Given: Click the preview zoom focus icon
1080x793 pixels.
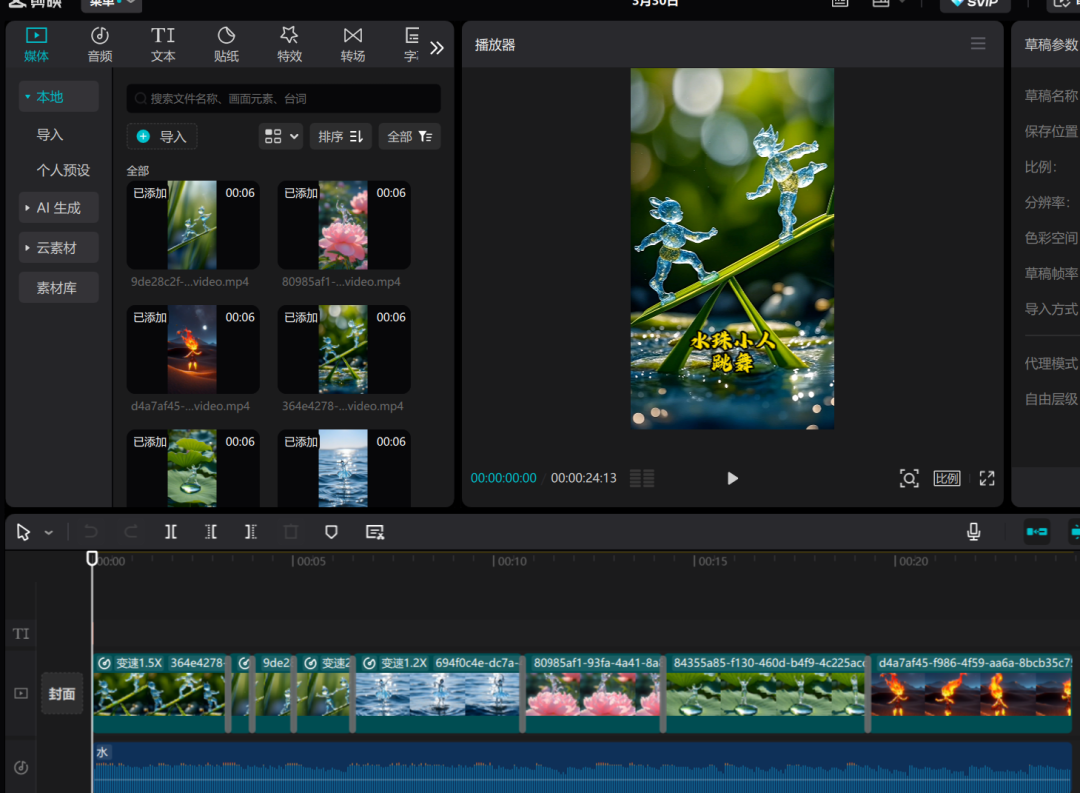Looking at the screenshot, I should click(x=909, y=478).
